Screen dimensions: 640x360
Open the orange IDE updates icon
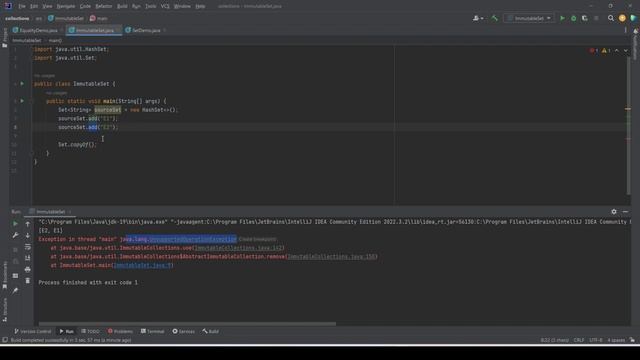(x=622, y=18)
